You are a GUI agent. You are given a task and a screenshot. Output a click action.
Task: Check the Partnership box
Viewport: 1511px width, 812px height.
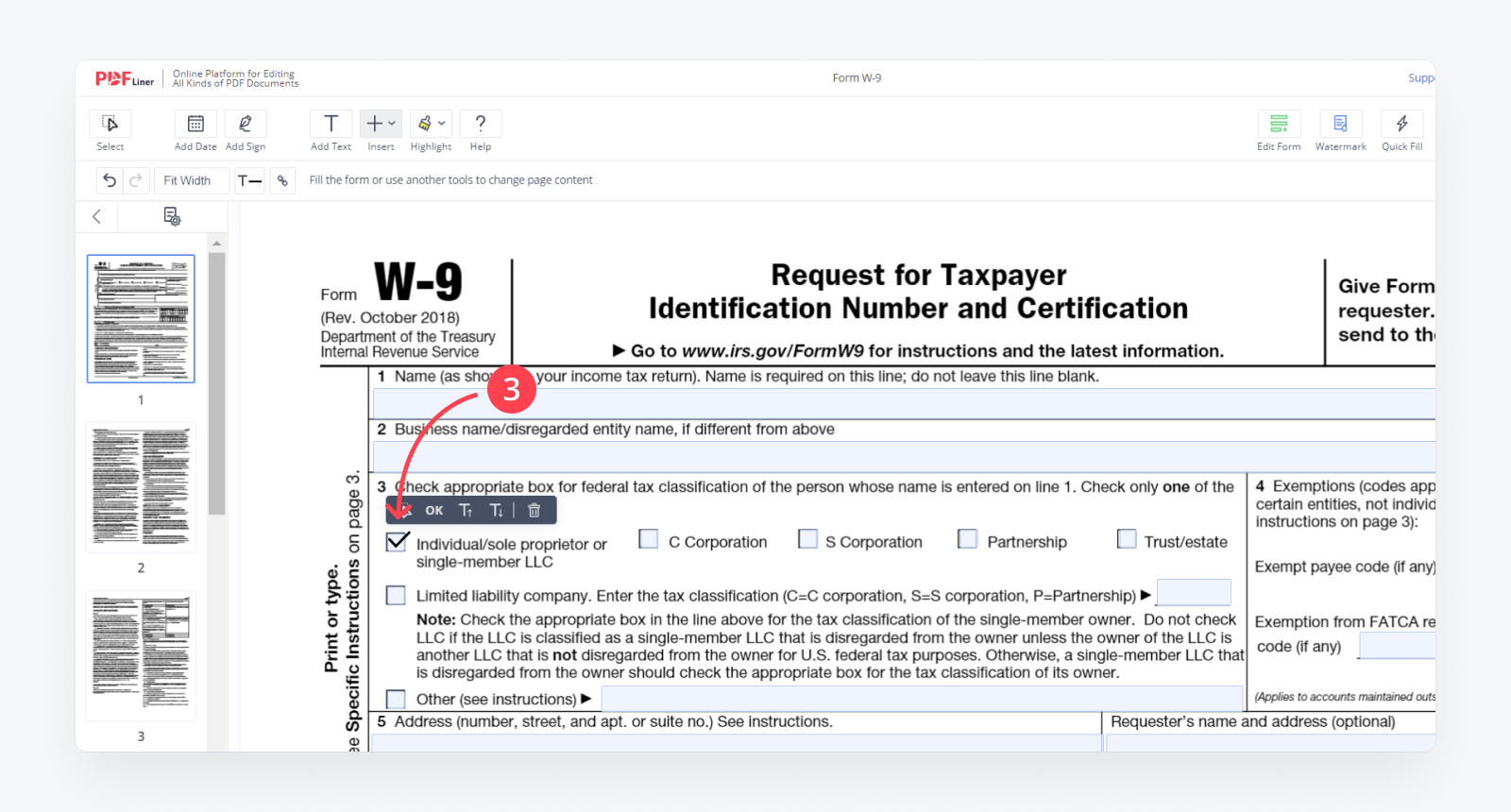tap(967, 539)
